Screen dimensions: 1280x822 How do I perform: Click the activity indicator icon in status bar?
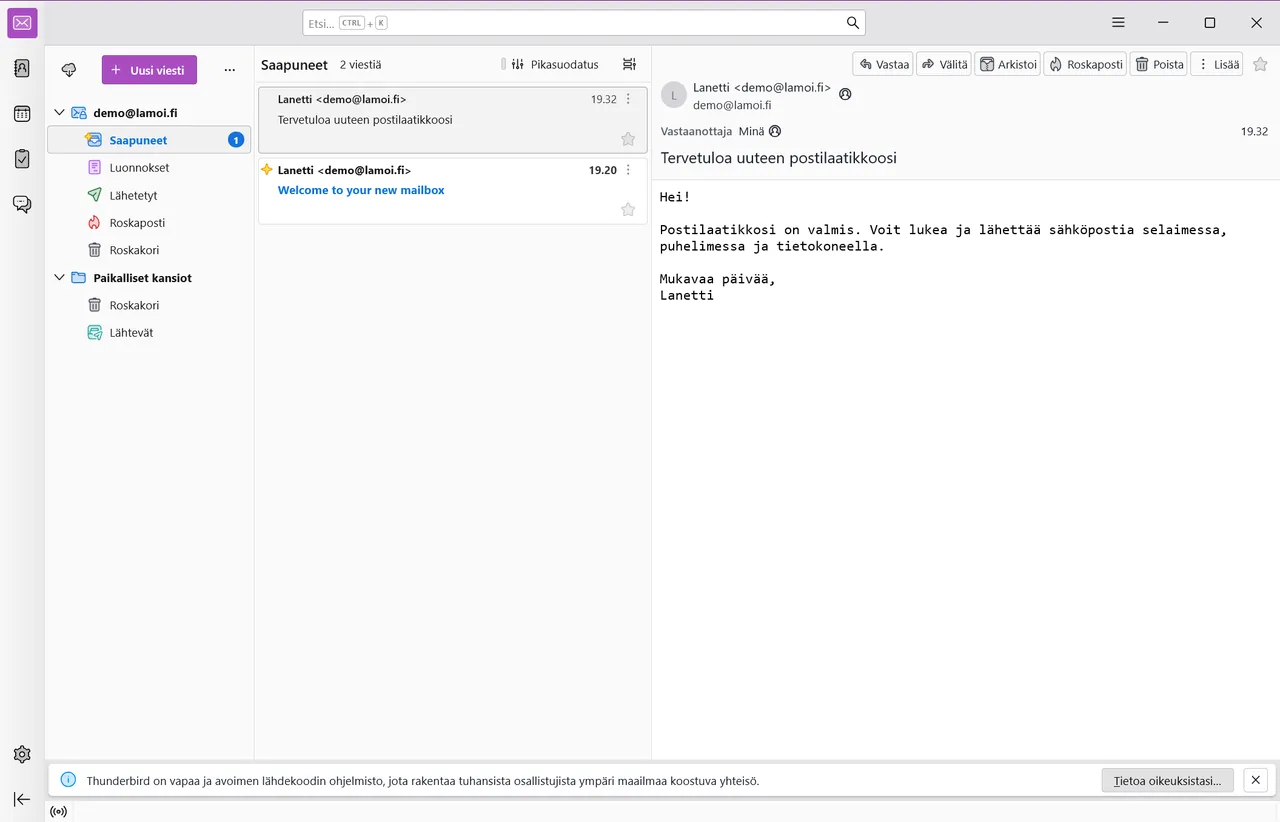(59, 811)
